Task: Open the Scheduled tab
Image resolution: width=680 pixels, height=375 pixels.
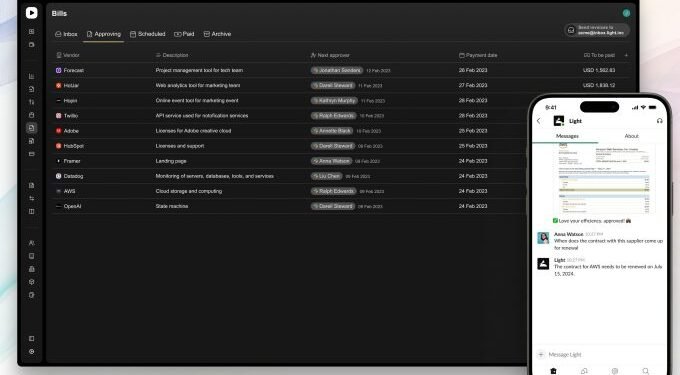Action: tap(148, 34)
